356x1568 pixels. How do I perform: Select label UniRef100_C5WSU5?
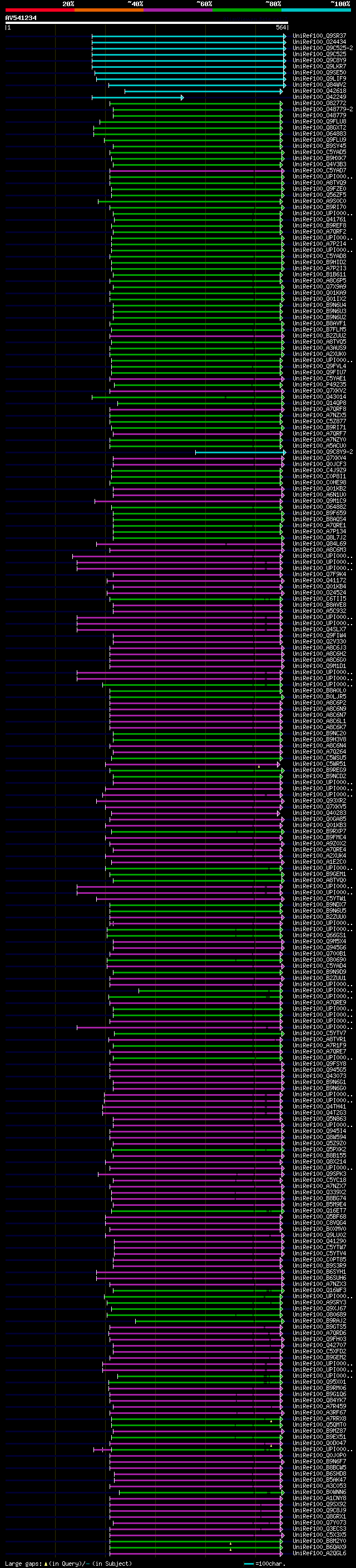click(x=319, y=758)
